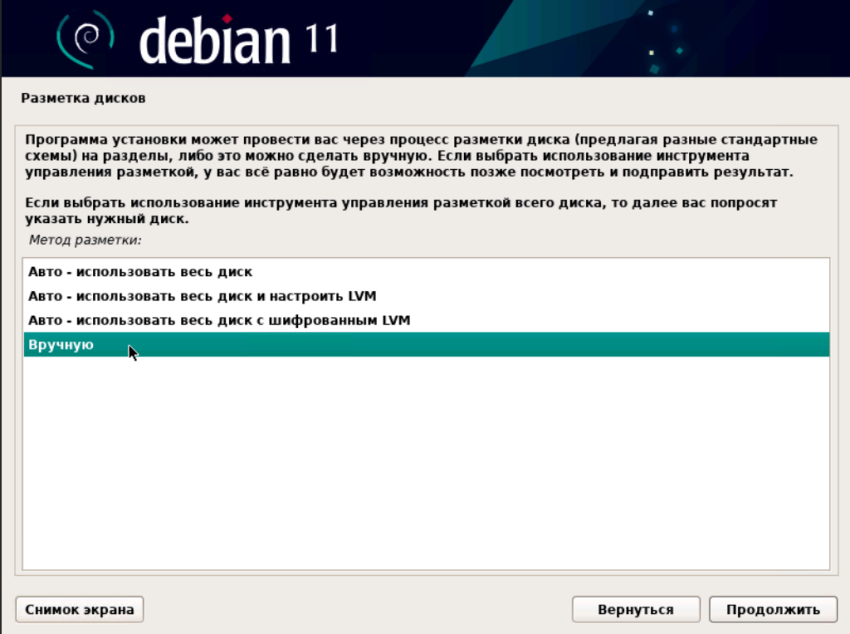Proceed with the 'Продолжить' button
850x634 pixels.
click(x=773, y=610)
